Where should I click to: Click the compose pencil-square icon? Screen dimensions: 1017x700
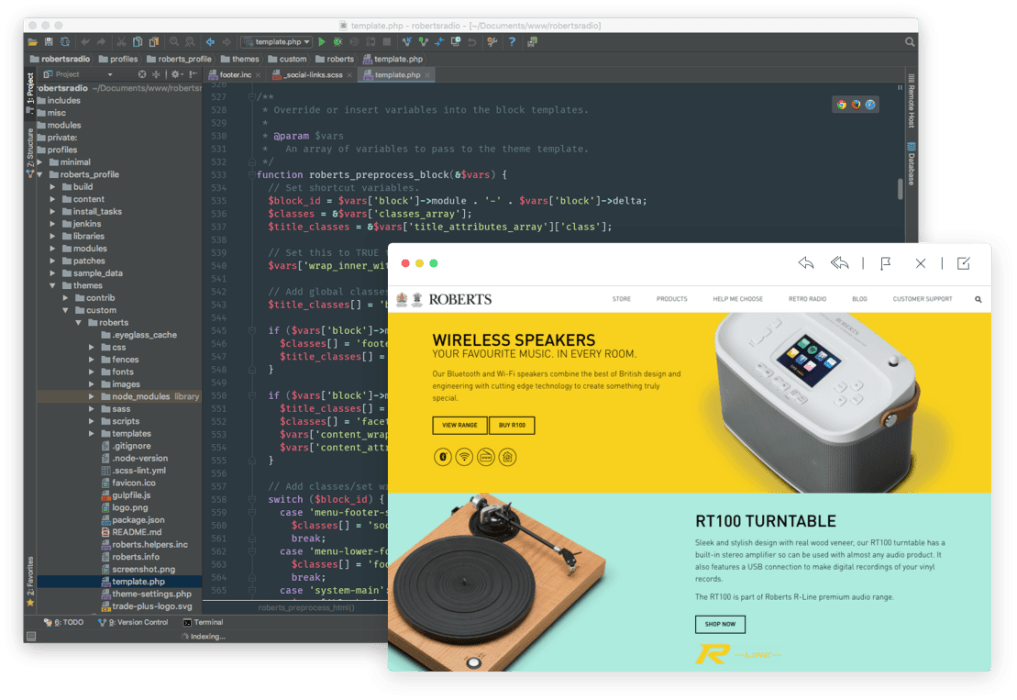pos(964,263)
